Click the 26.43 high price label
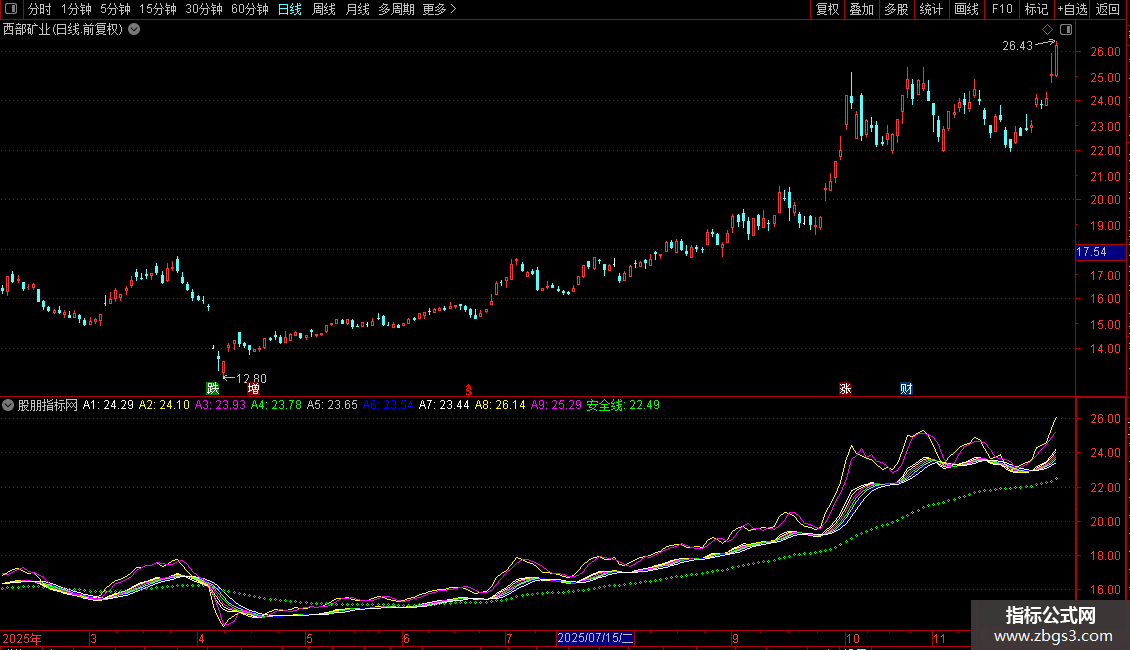Viewport: 1130px width, 650px height. coord(1018,46)
